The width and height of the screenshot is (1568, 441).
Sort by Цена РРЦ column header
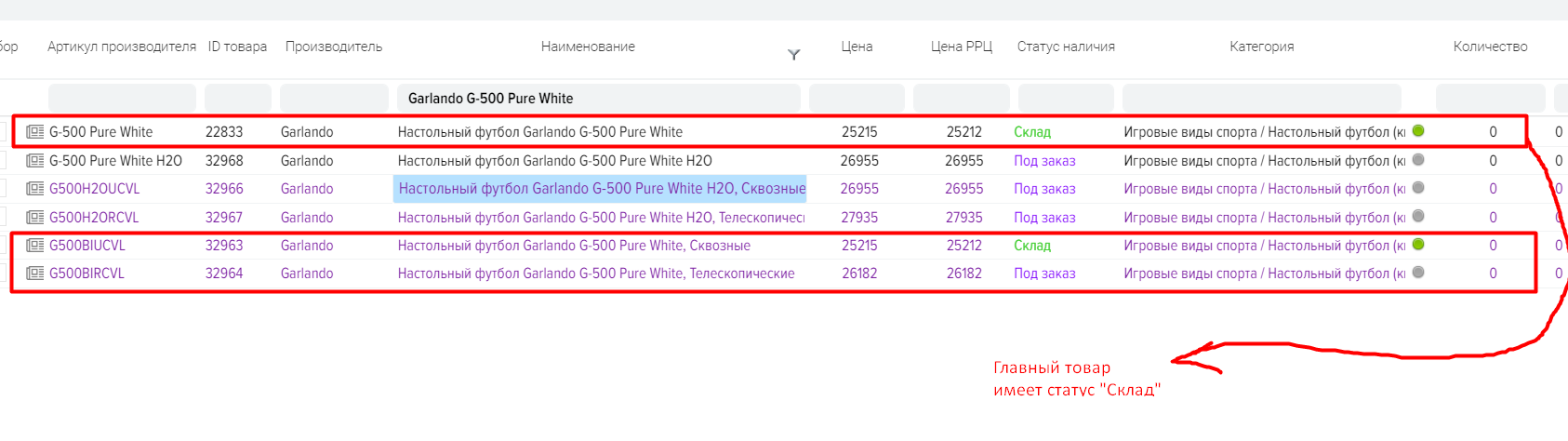[962, 47]
